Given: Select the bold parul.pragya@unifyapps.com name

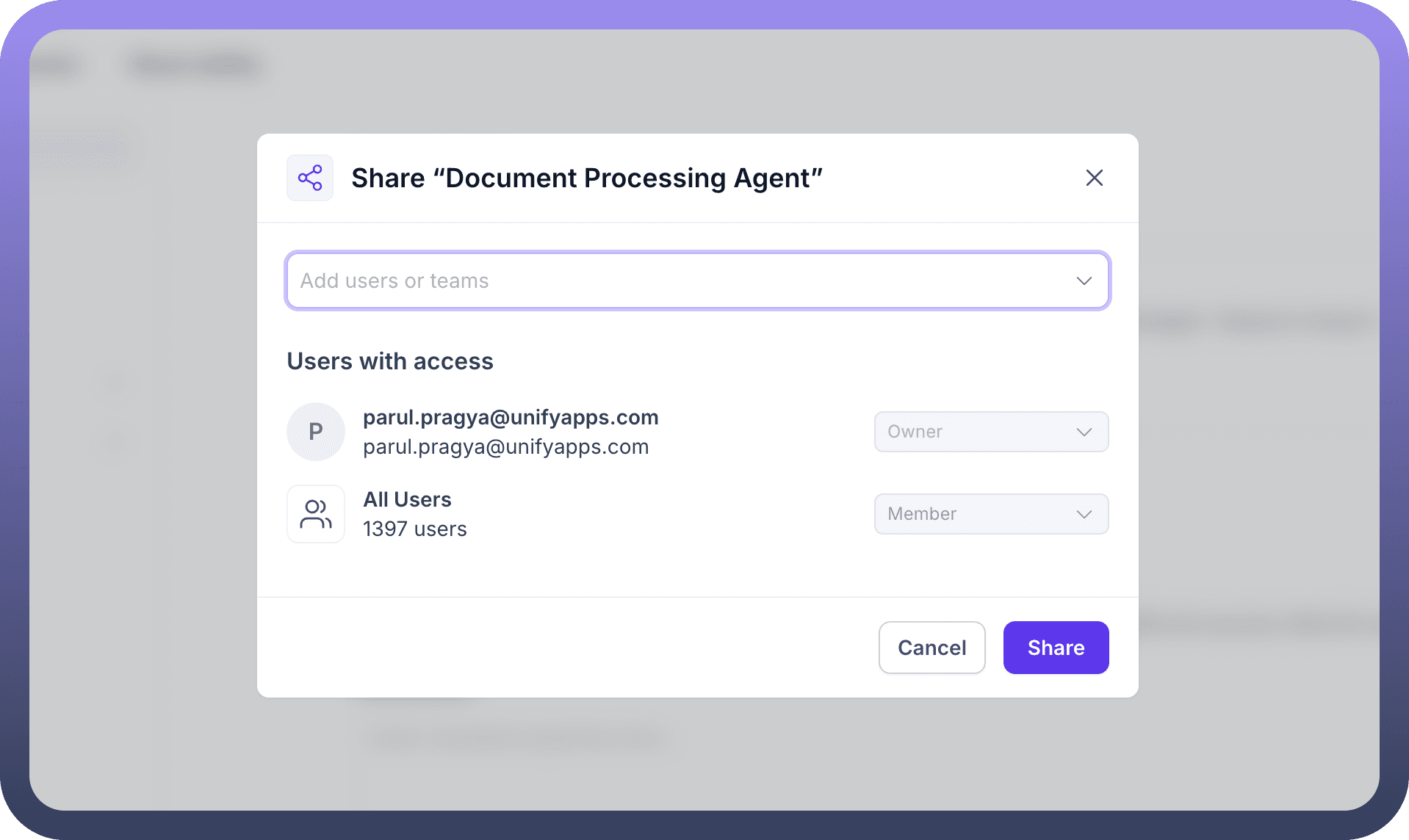Looking at the screenshot, I should tap(511, 417).
